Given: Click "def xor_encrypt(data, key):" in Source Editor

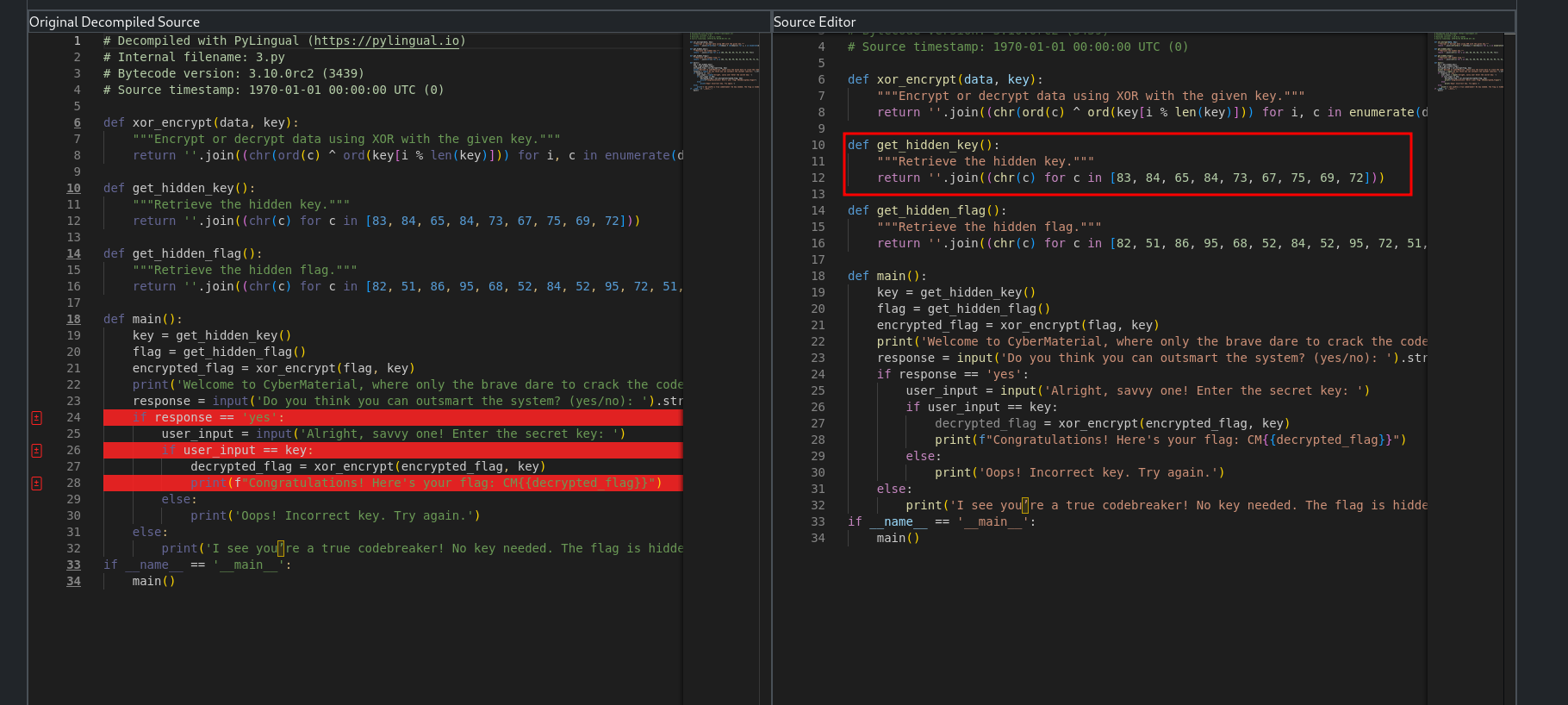Looking at the screenshot, I should tap(945, 79).
